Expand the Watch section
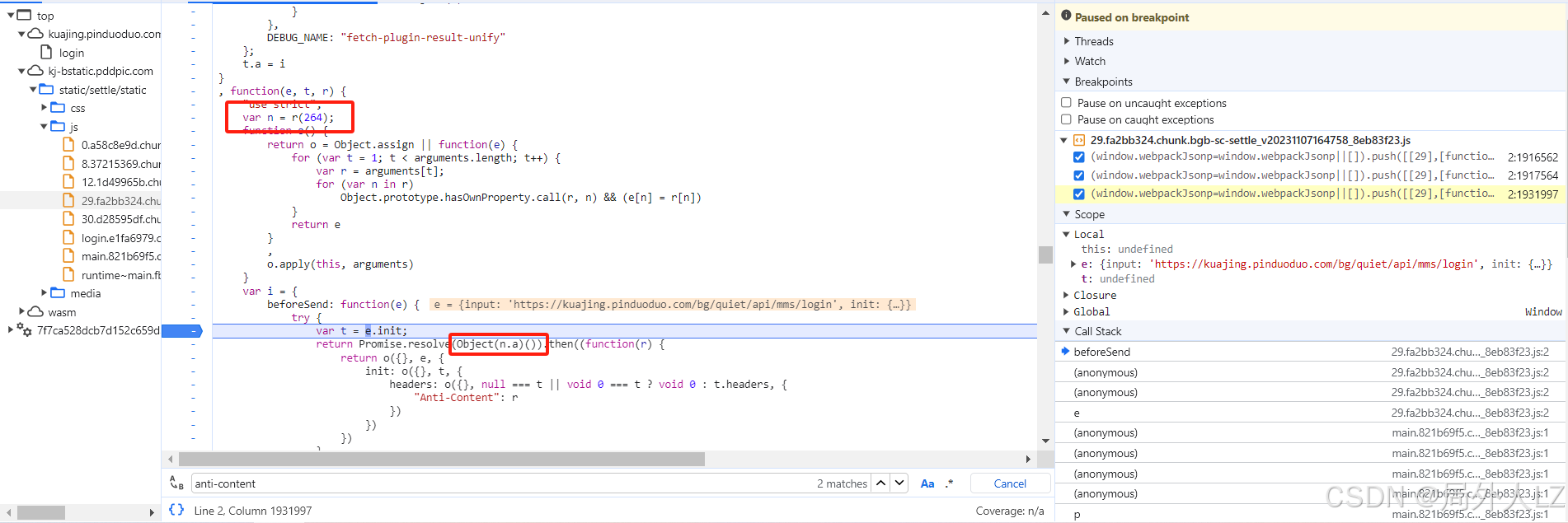 pos(1067,61)
